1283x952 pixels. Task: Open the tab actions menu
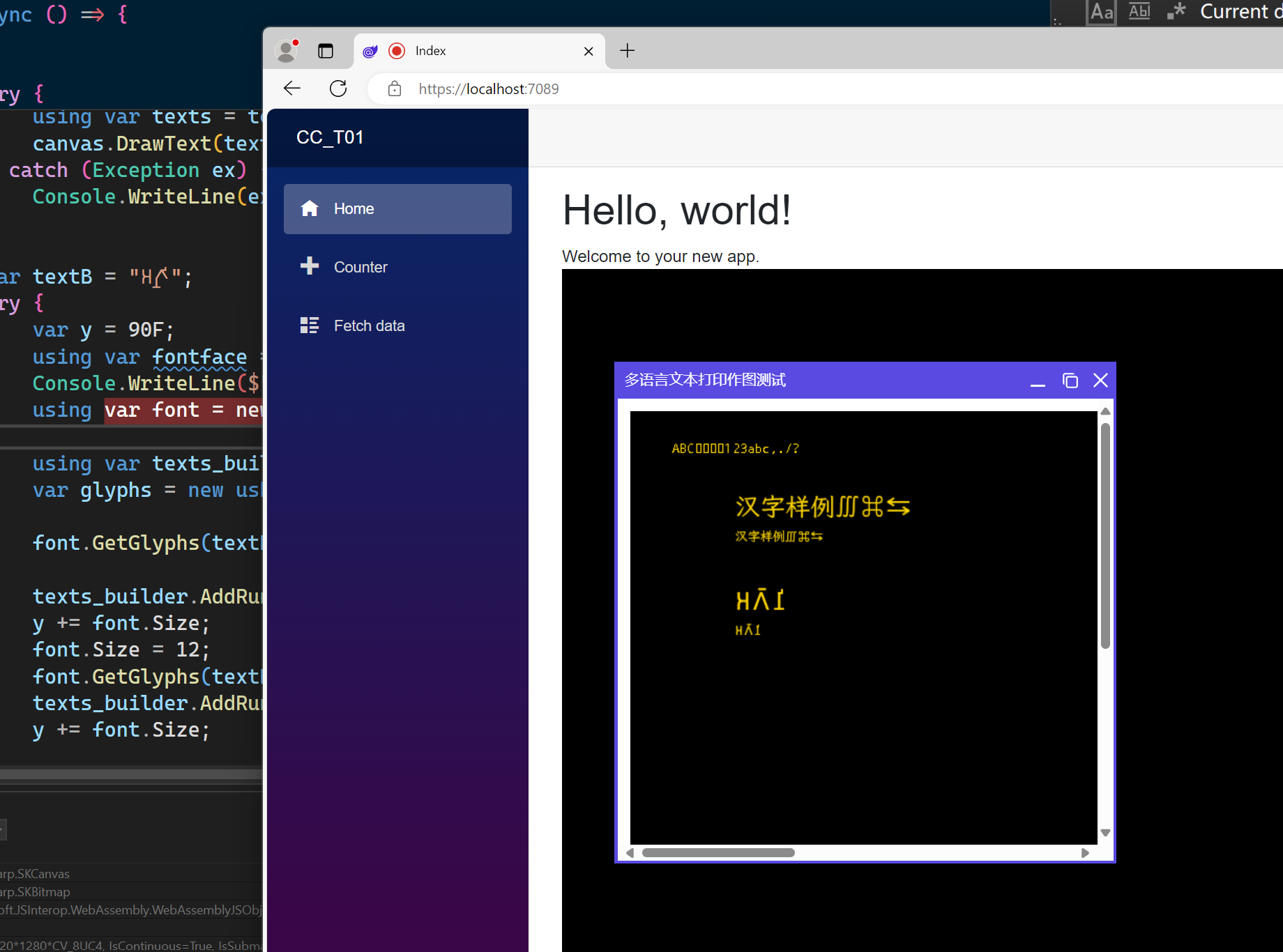pyautogui.click(x=325, y=50)
